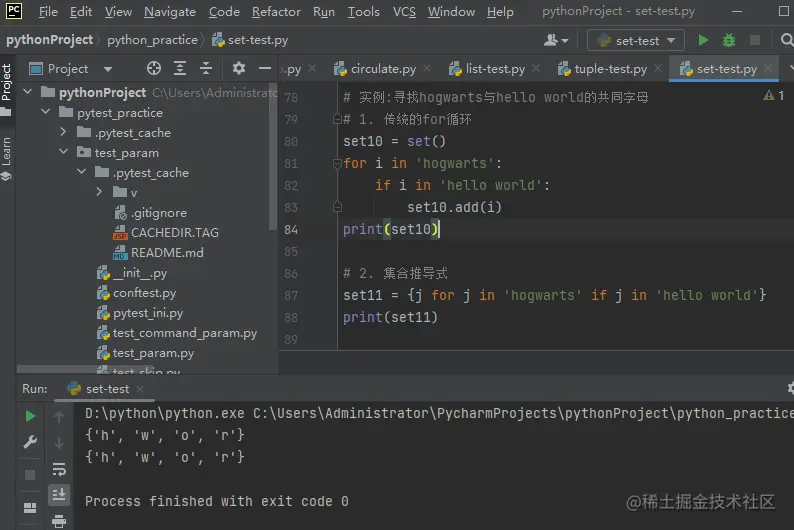The height and width of the screenshot is (530, 794).
Task: Select test_param.py file
Action: click(145, 353)
